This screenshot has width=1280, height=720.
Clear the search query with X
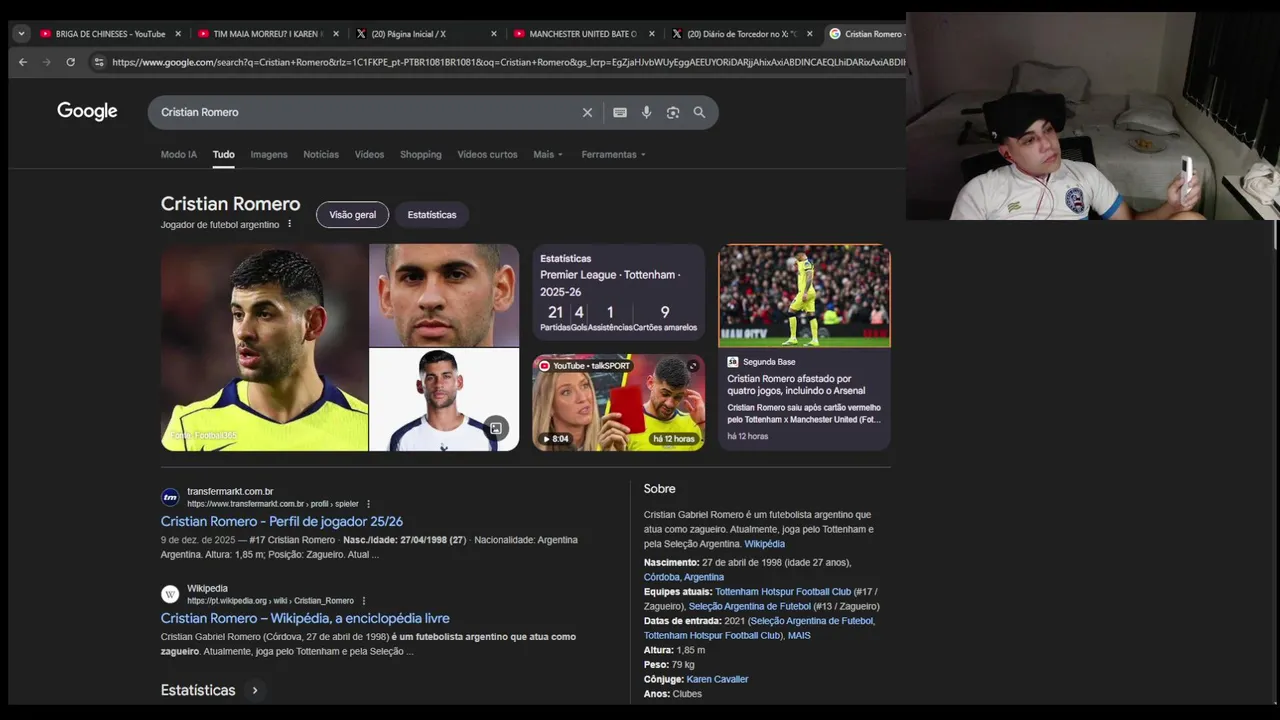[587, 112]
